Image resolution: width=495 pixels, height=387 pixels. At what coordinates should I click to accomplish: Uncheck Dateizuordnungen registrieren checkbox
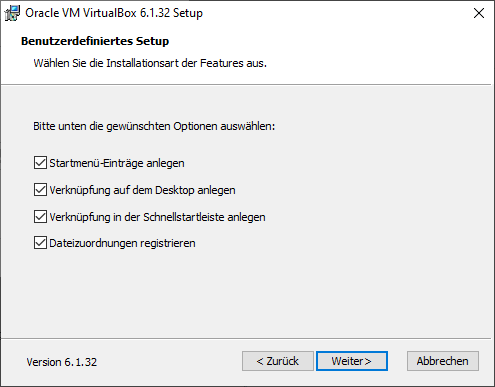pos(40,243)
